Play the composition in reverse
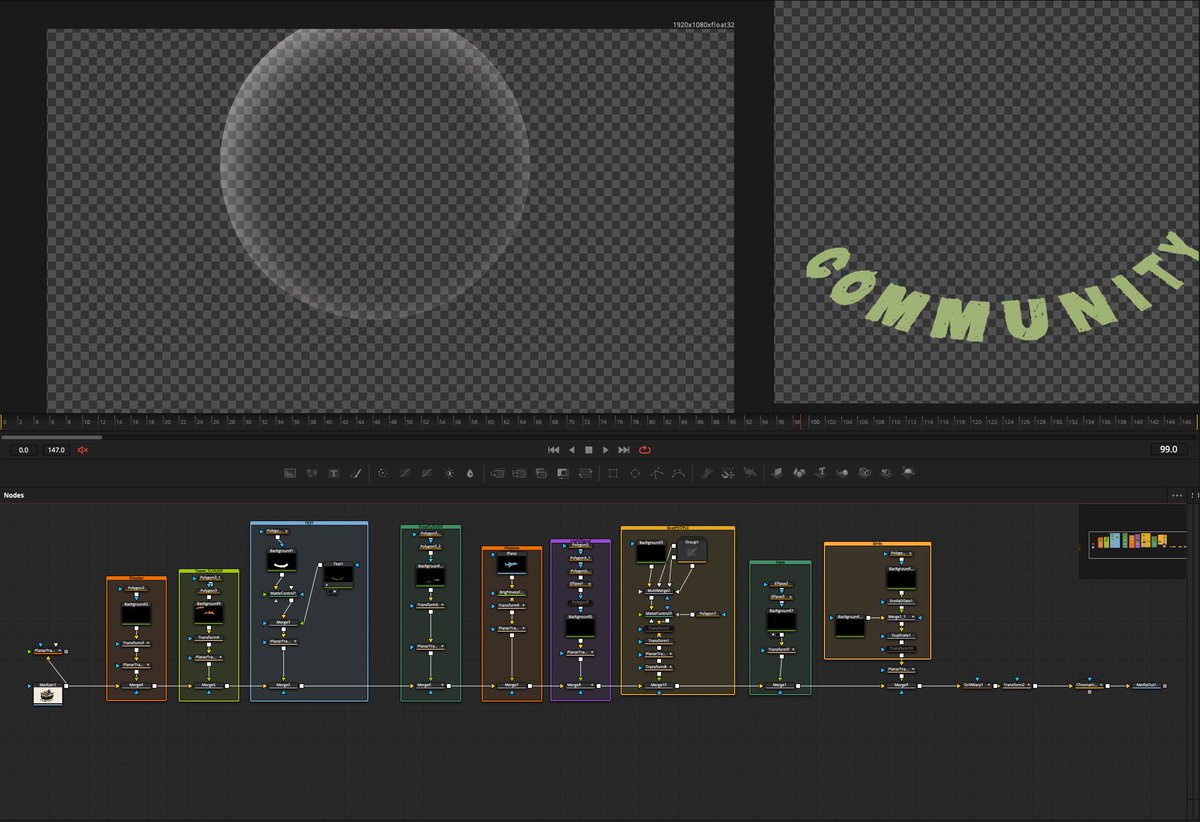The width and height of the screenshot is (1200, 822). [x=571, y=450]
